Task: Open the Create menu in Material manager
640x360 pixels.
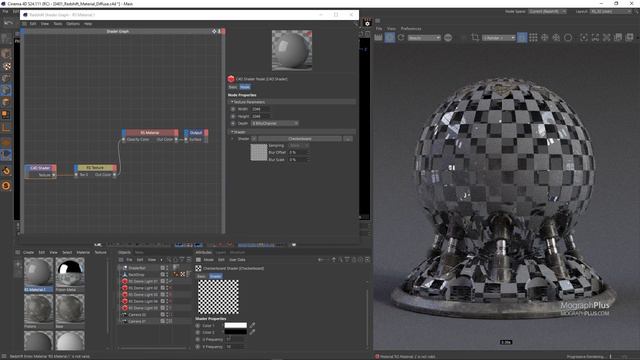Action: point(29,252)
